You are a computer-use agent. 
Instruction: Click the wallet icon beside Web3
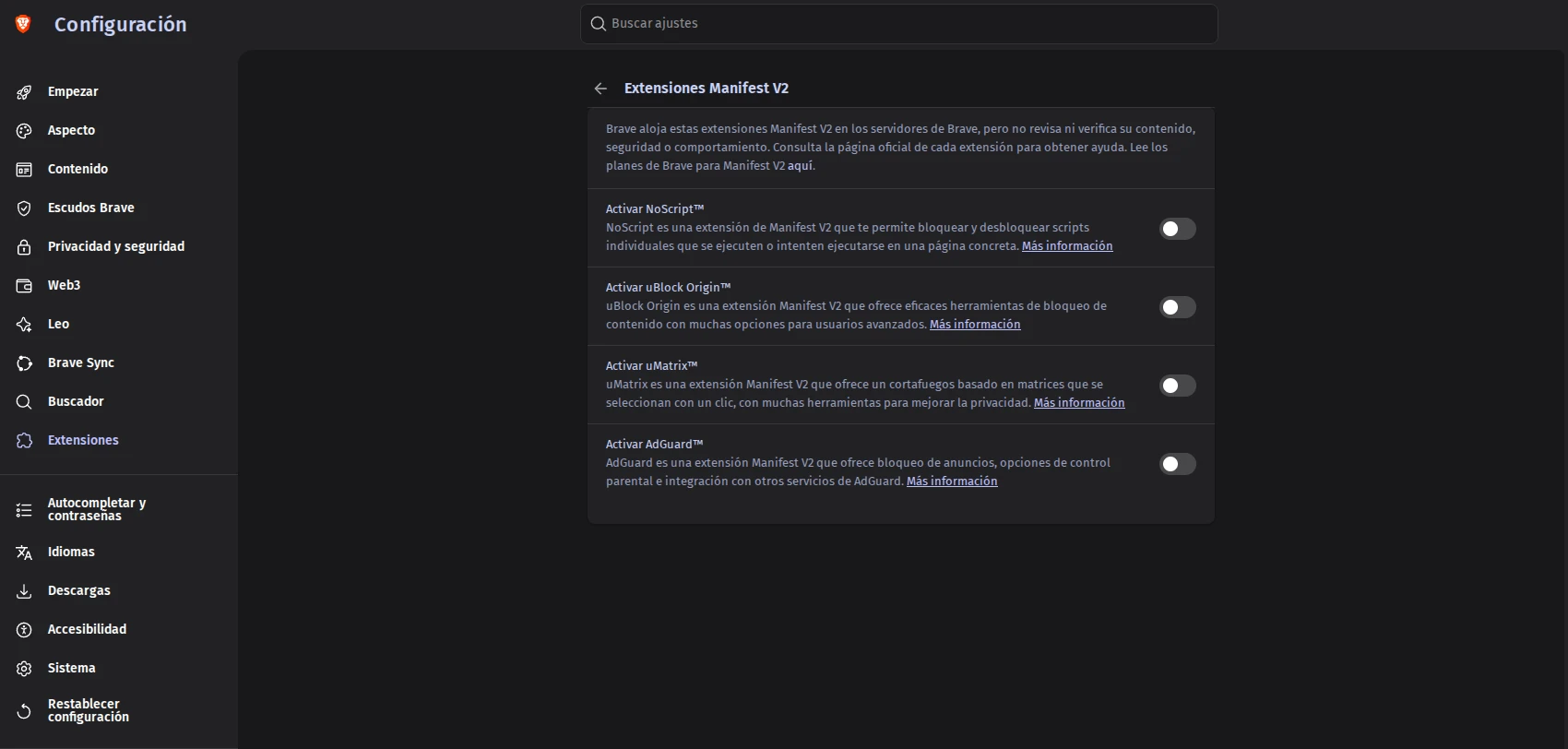click(24, 286)
